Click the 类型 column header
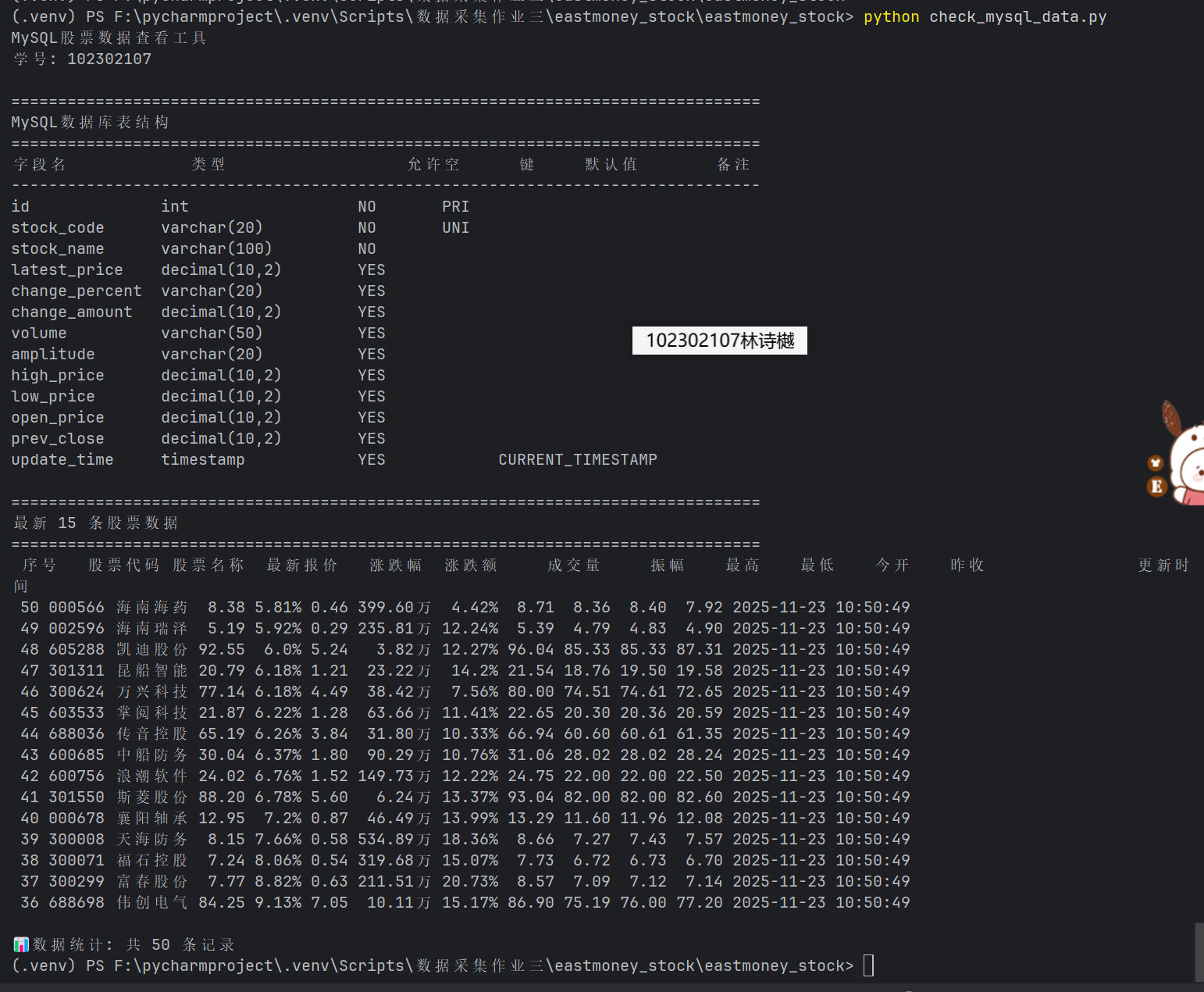 pos(208,164)
